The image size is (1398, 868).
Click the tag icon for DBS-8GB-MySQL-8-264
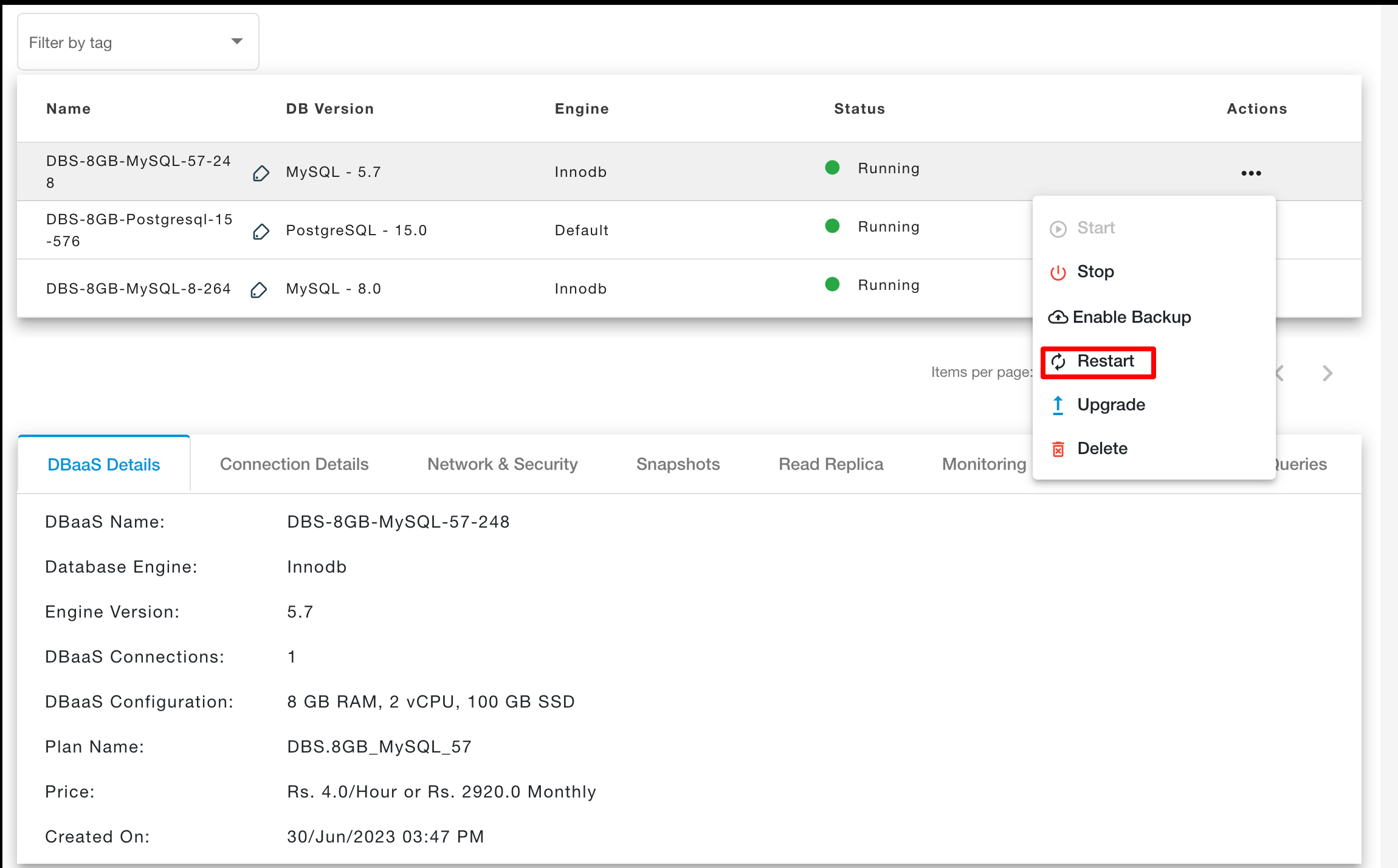click(259, 290)
